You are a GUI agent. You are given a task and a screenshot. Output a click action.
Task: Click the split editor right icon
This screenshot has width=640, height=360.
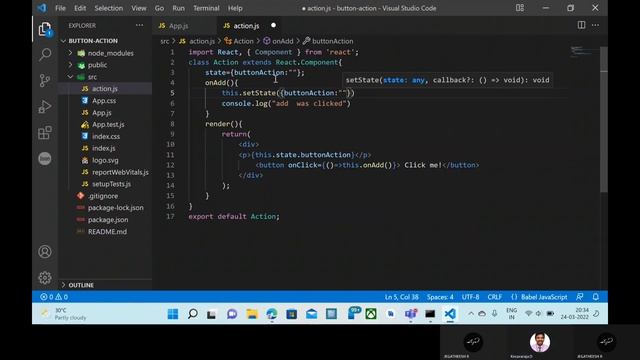pyautogui.click(x=581, y=25)
